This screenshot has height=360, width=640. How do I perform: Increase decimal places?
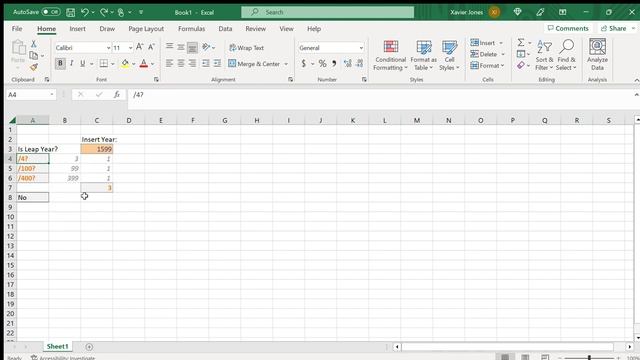pyautogui.click(x=348, y=63)
